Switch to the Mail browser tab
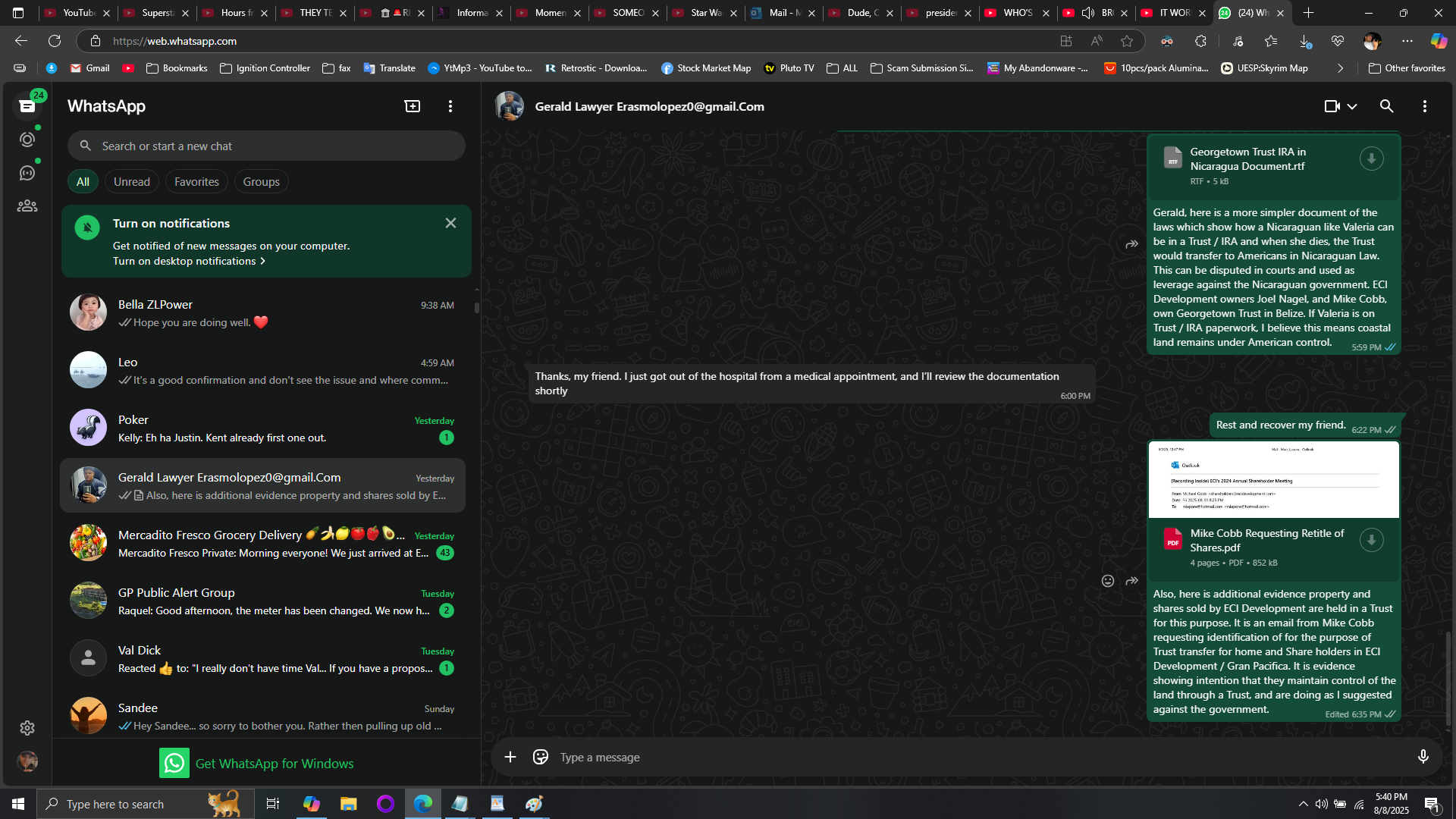The height and width of the screenshot is (819, 1456). (x=783, y=13)
